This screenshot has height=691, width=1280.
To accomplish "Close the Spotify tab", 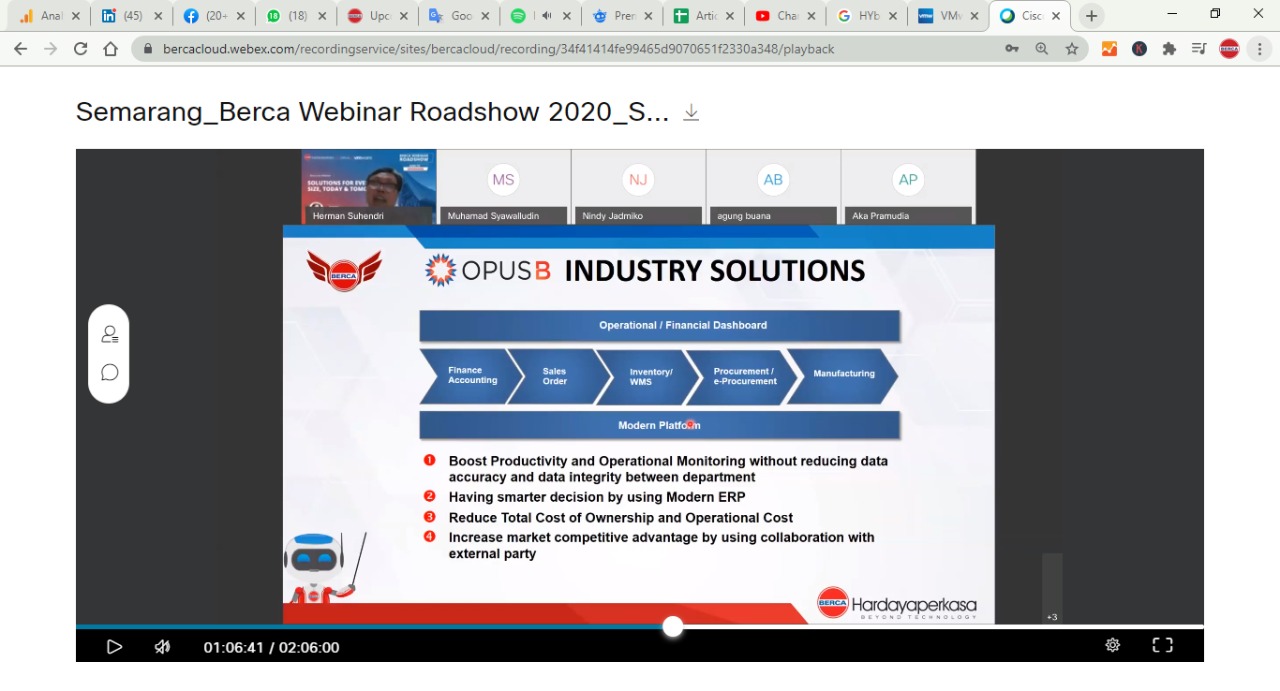I will point(568,16).
